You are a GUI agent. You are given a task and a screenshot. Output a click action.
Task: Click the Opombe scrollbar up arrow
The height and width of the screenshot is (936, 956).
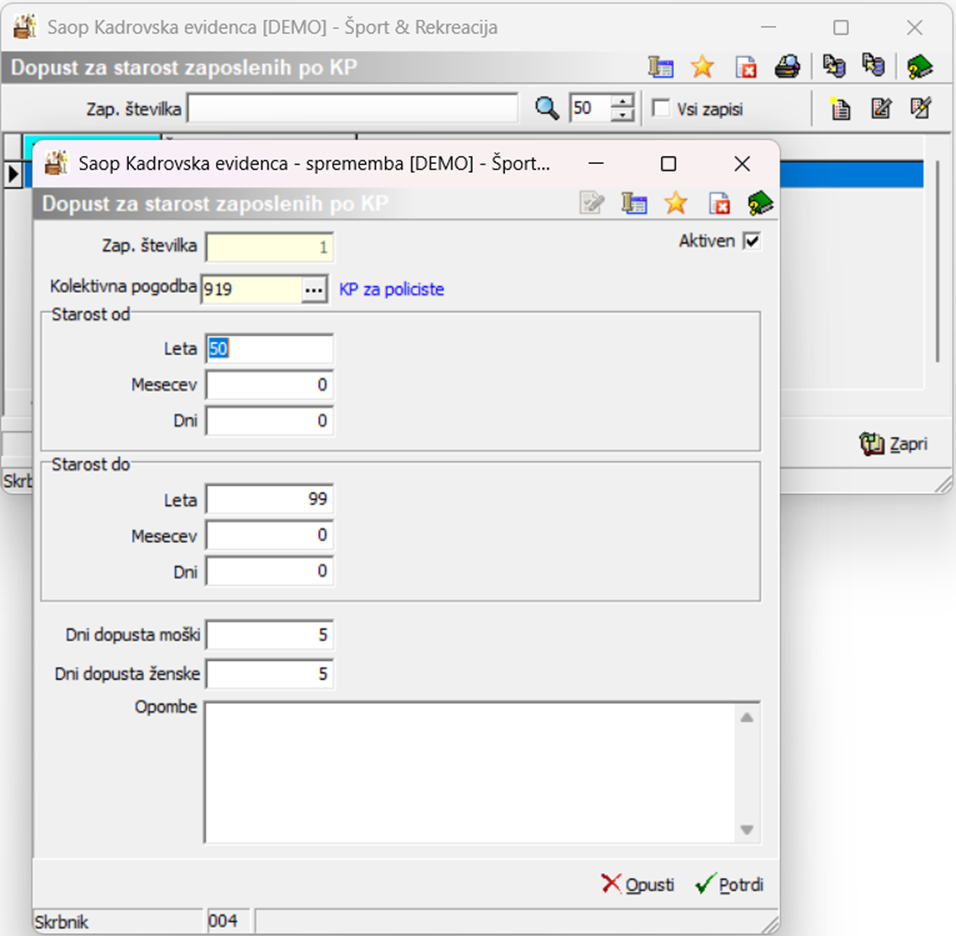point(747,718)
